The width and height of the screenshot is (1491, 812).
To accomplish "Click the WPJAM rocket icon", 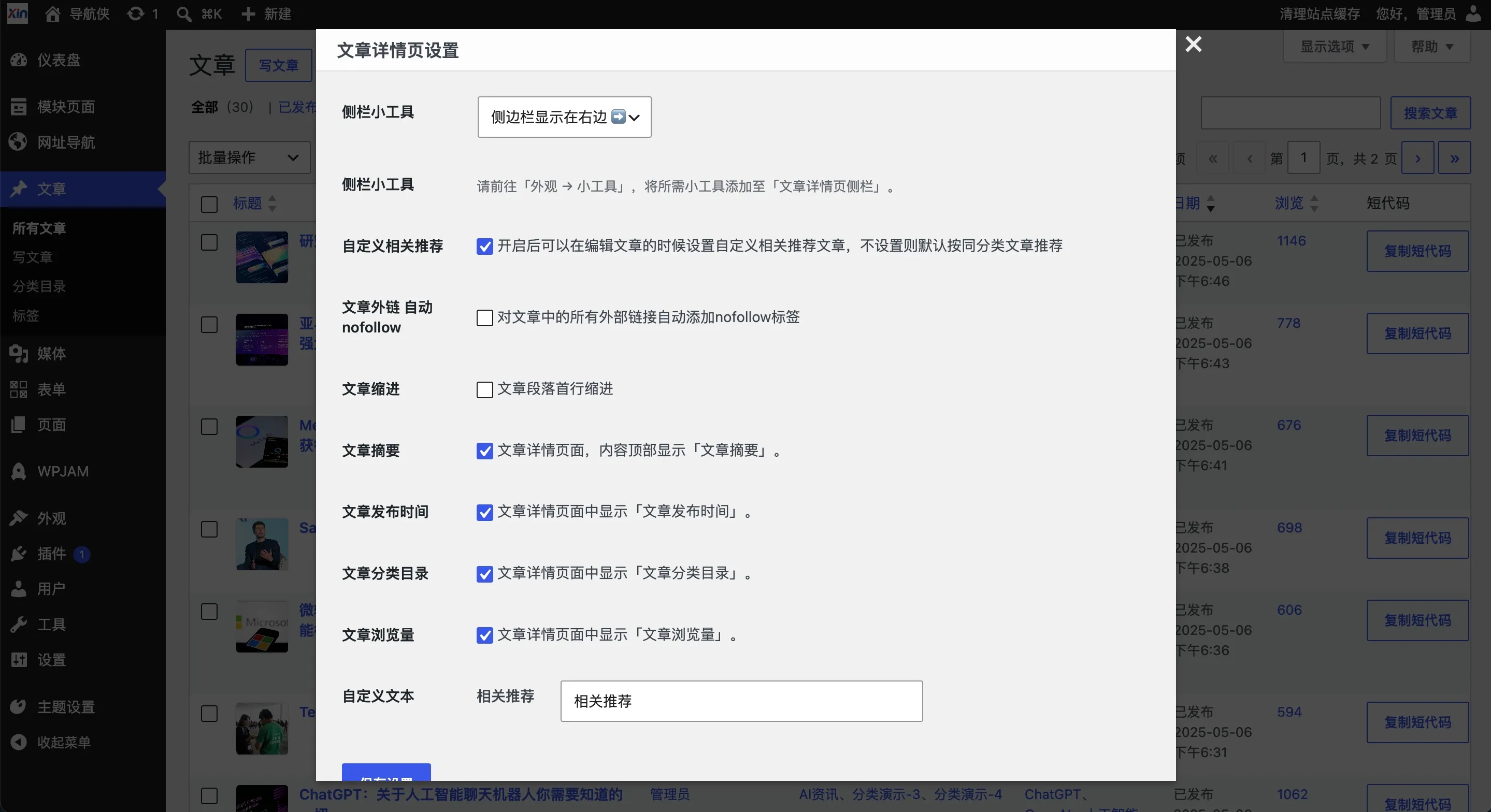I will tap(19, 471).
